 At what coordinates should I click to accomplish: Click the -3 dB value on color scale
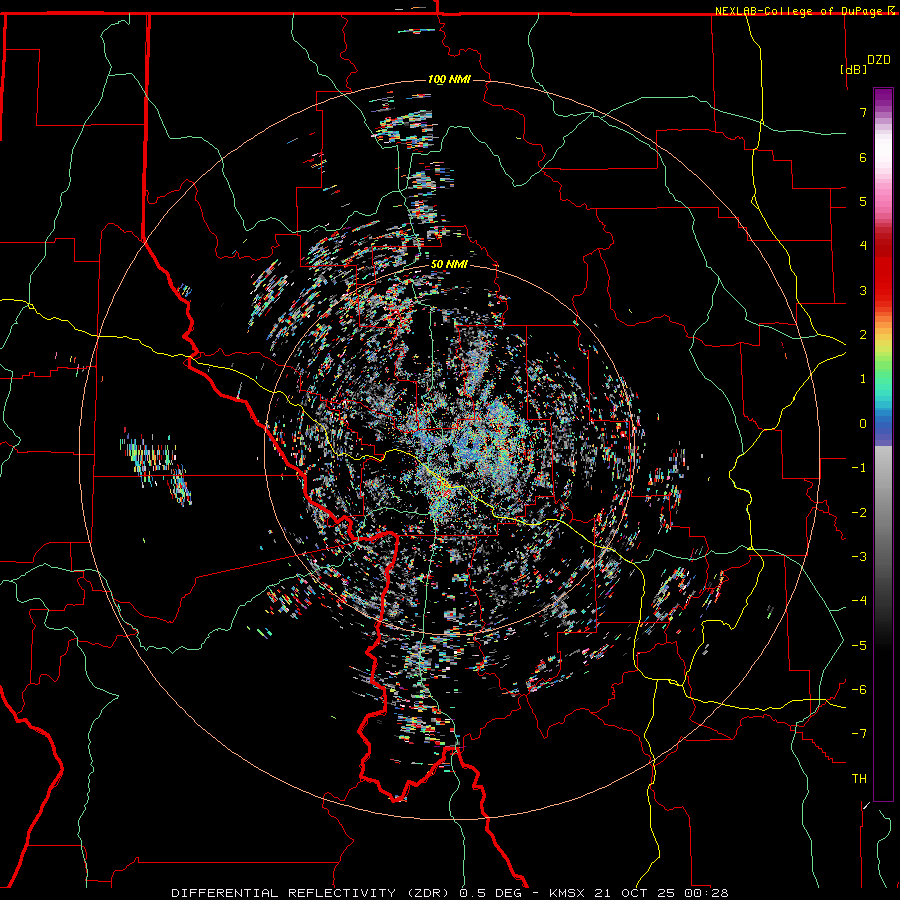click(859, 557)
